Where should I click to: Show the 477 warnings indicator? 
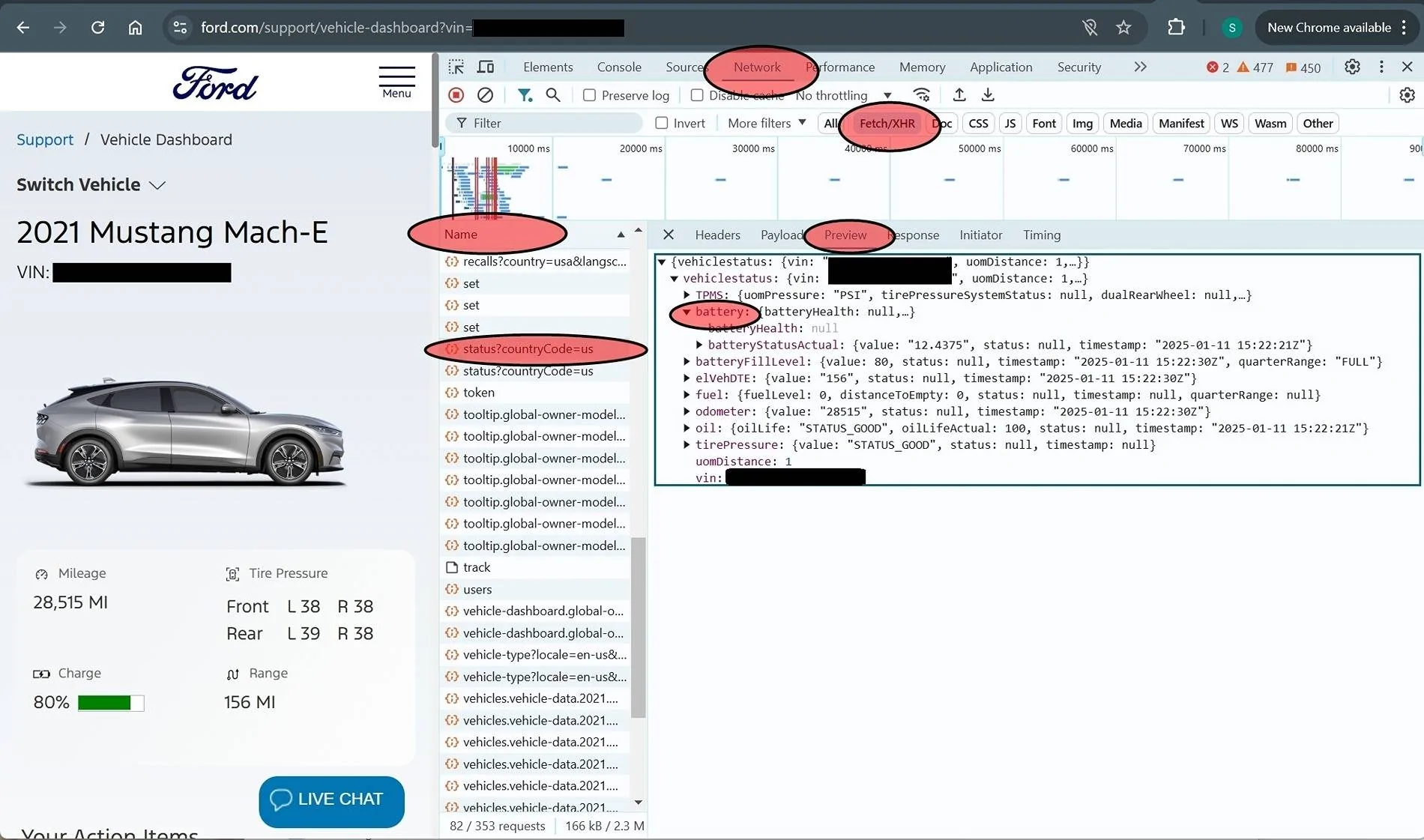[1255, 67]
